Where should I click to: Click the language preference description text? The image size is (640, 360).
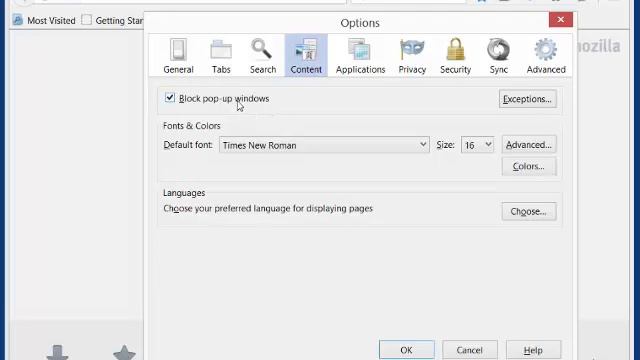click(x=268, y=209)
